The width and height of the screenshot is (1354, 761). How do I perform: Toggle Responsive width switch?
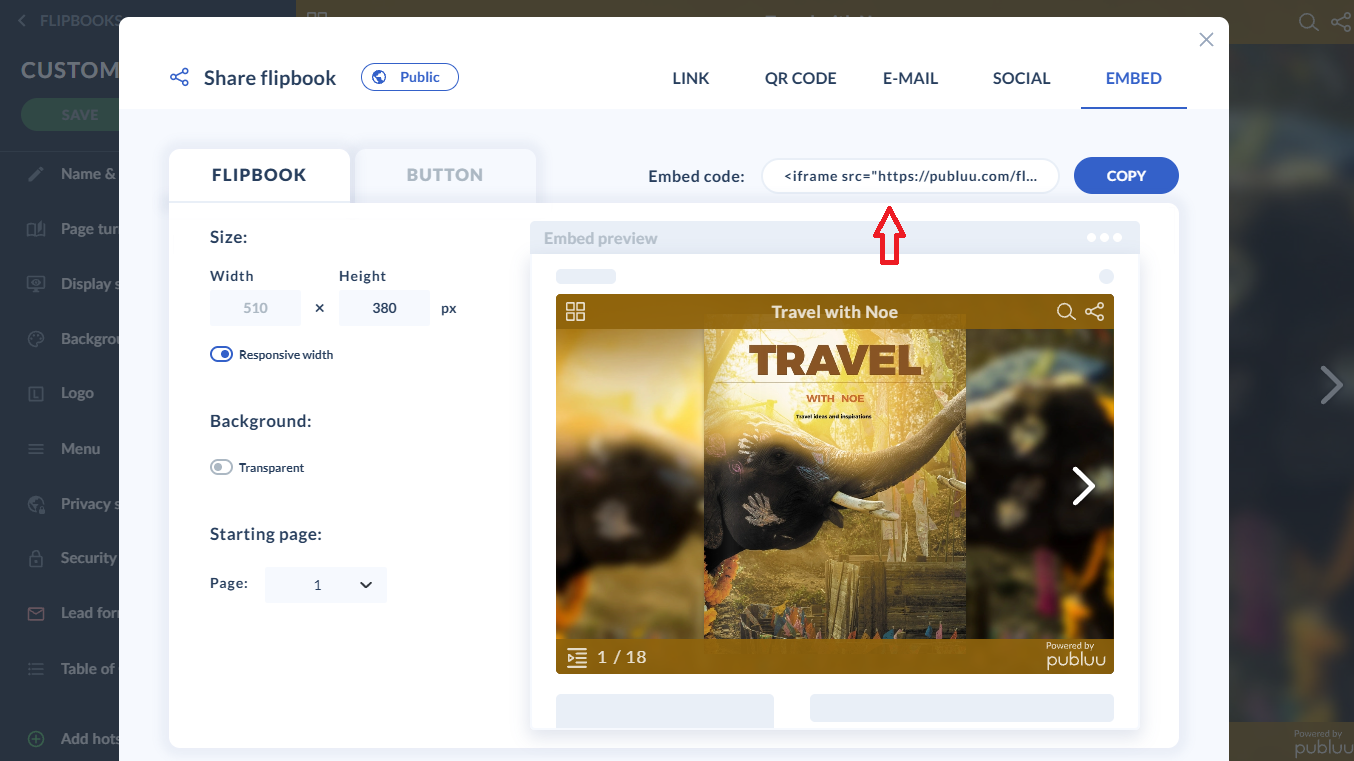click(221, 354)
